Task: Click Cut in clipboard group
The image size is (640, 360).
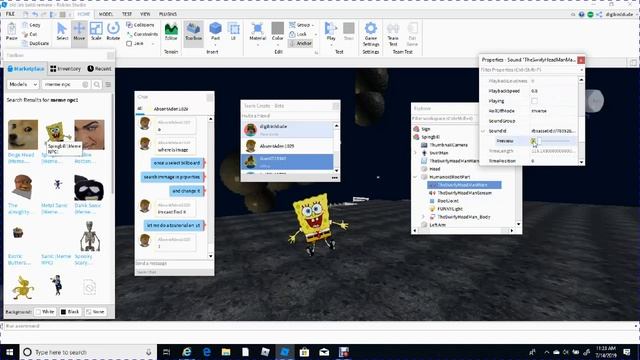Action: 31,34
